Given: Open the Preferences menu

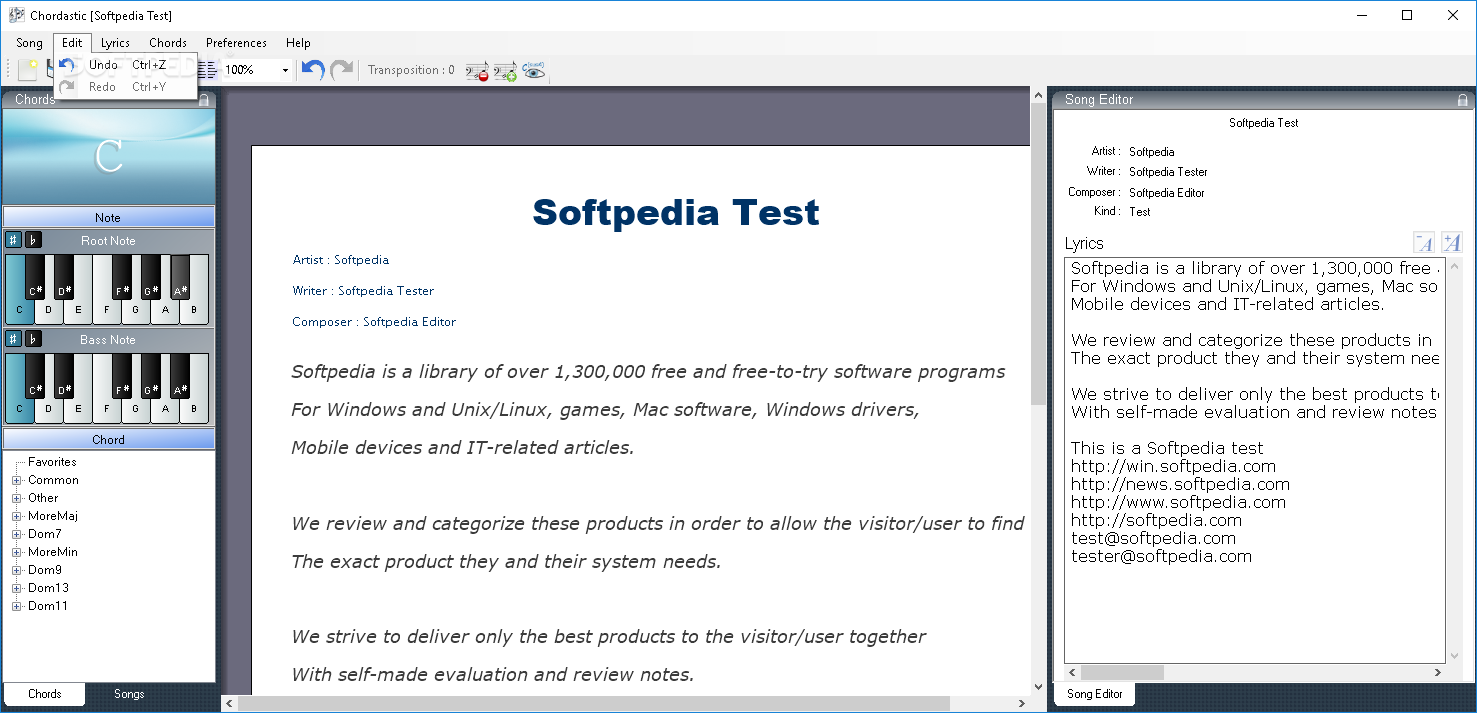Looking at the screenshot, I should coord(236,43).
